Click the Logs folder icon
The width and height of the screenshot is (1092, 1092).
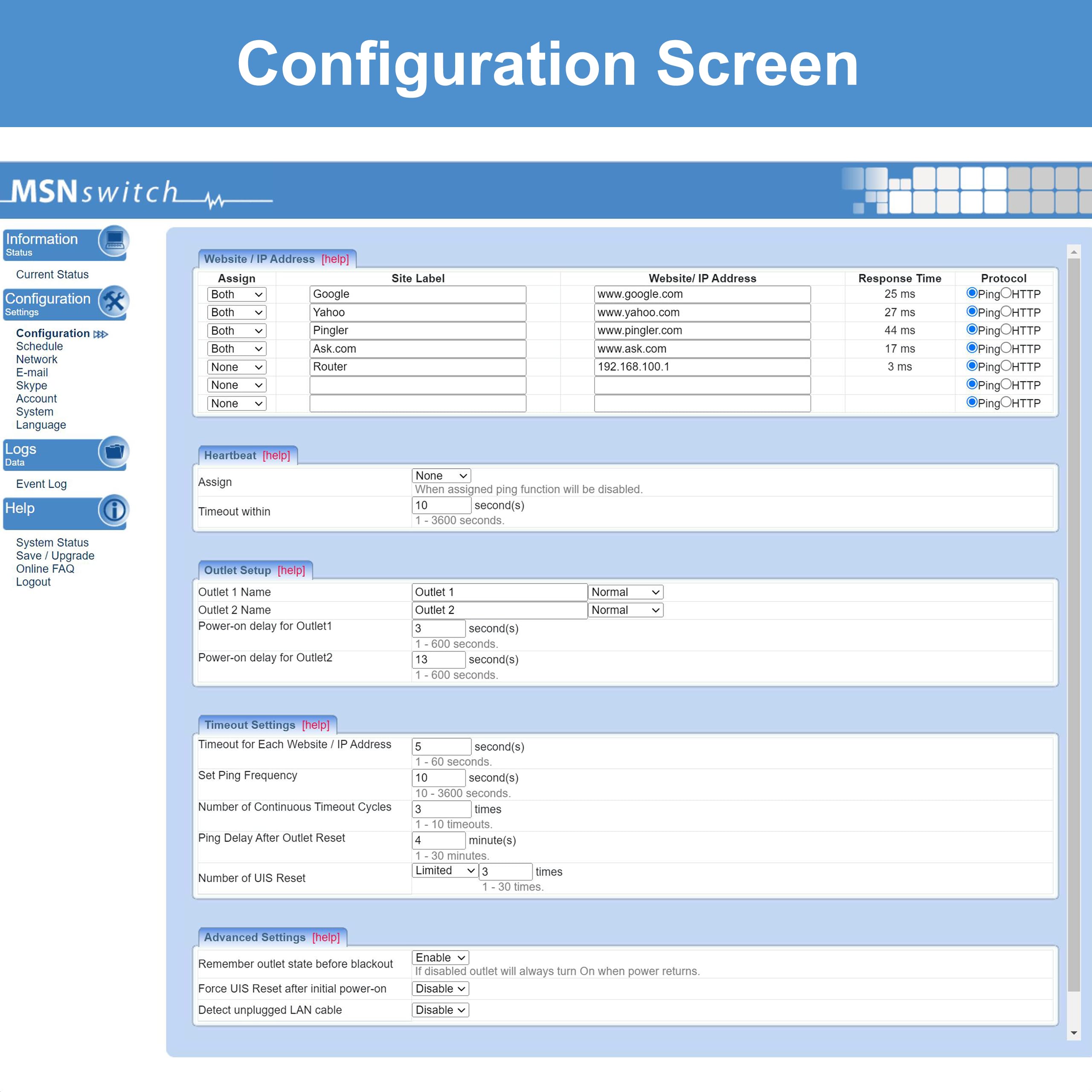pos(113,452)
